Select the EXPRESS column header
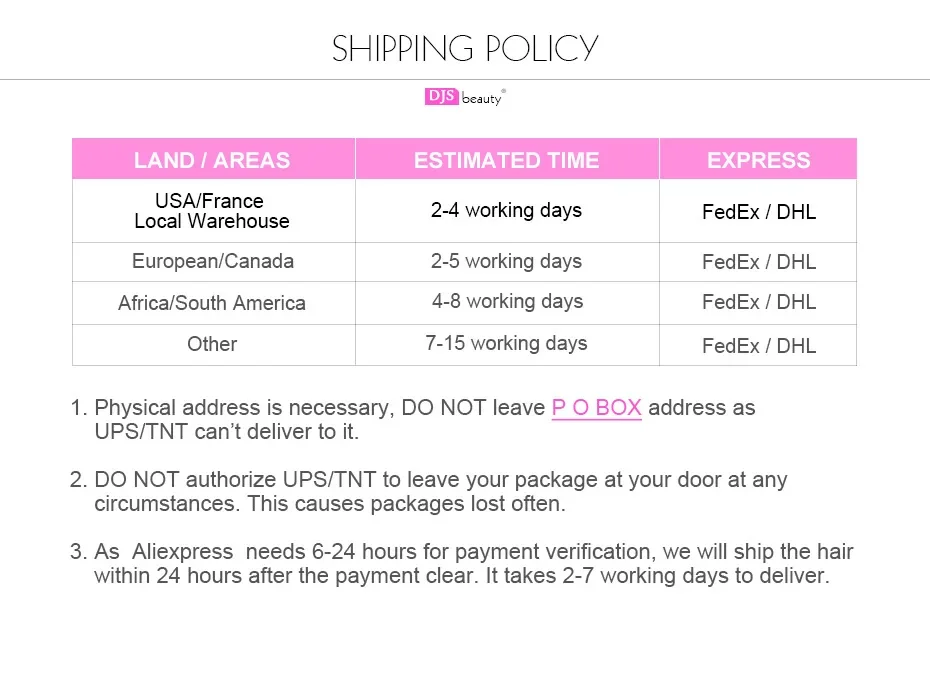 (758, 160)
